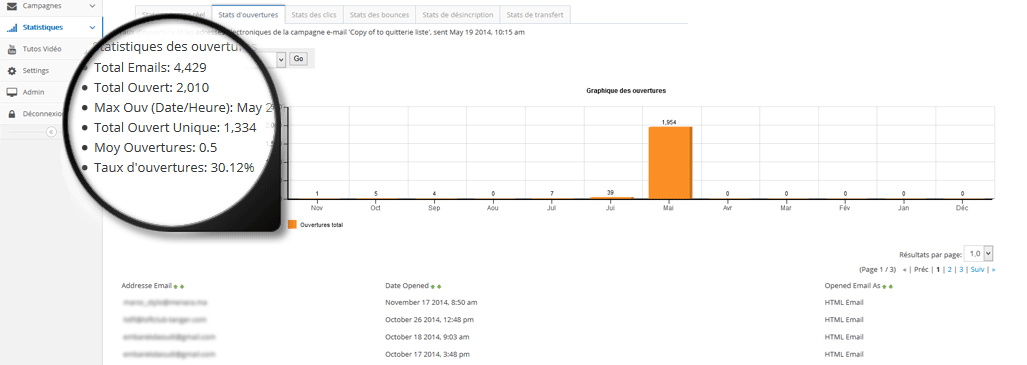Open the Stats des bounces tab
Image resolution: width=1027 pixels, height=365 pixels.
coord(379,14)
